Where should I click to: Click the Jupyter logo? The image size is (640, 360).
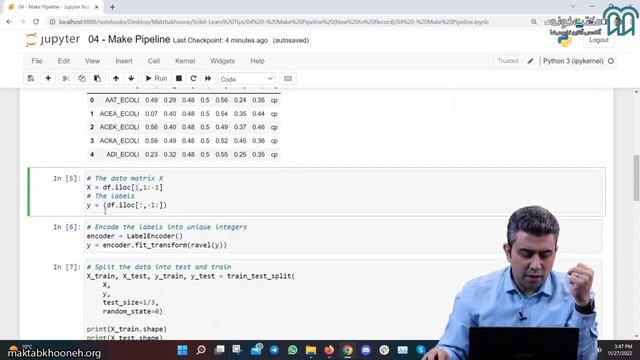pos(52,40)
